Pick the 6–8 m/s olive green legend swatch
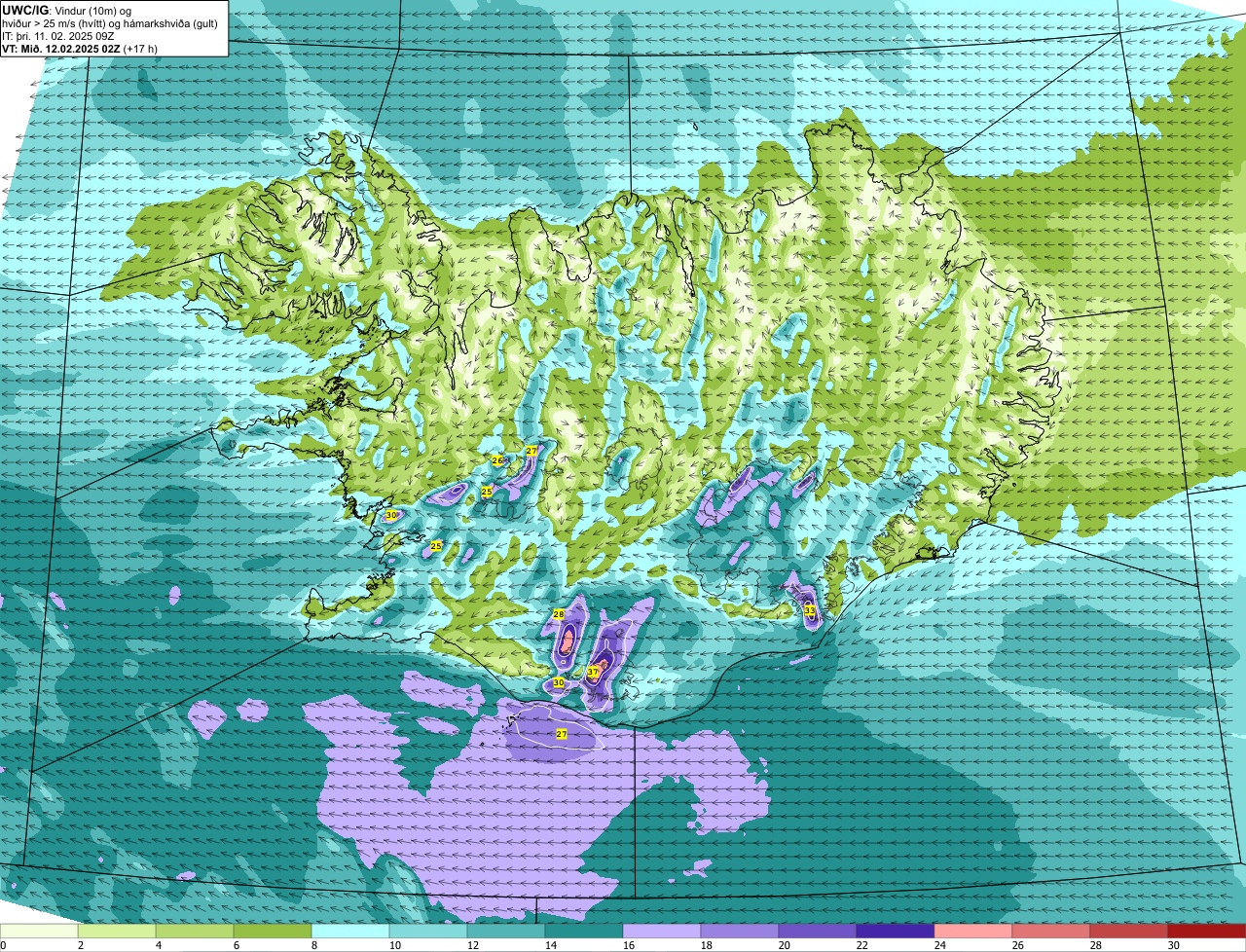1246x952 pixels. click(273, 932)
